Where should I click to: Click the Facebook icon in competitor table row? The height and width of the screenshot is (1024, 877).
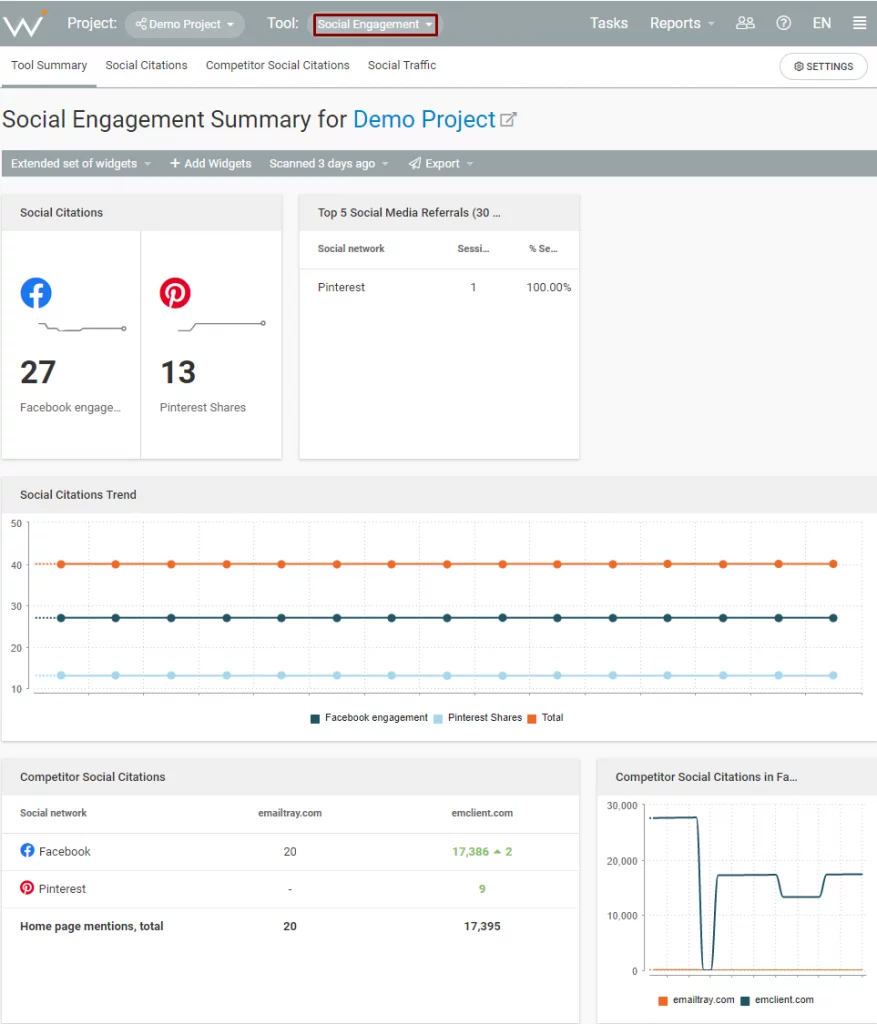click(27, 850)
